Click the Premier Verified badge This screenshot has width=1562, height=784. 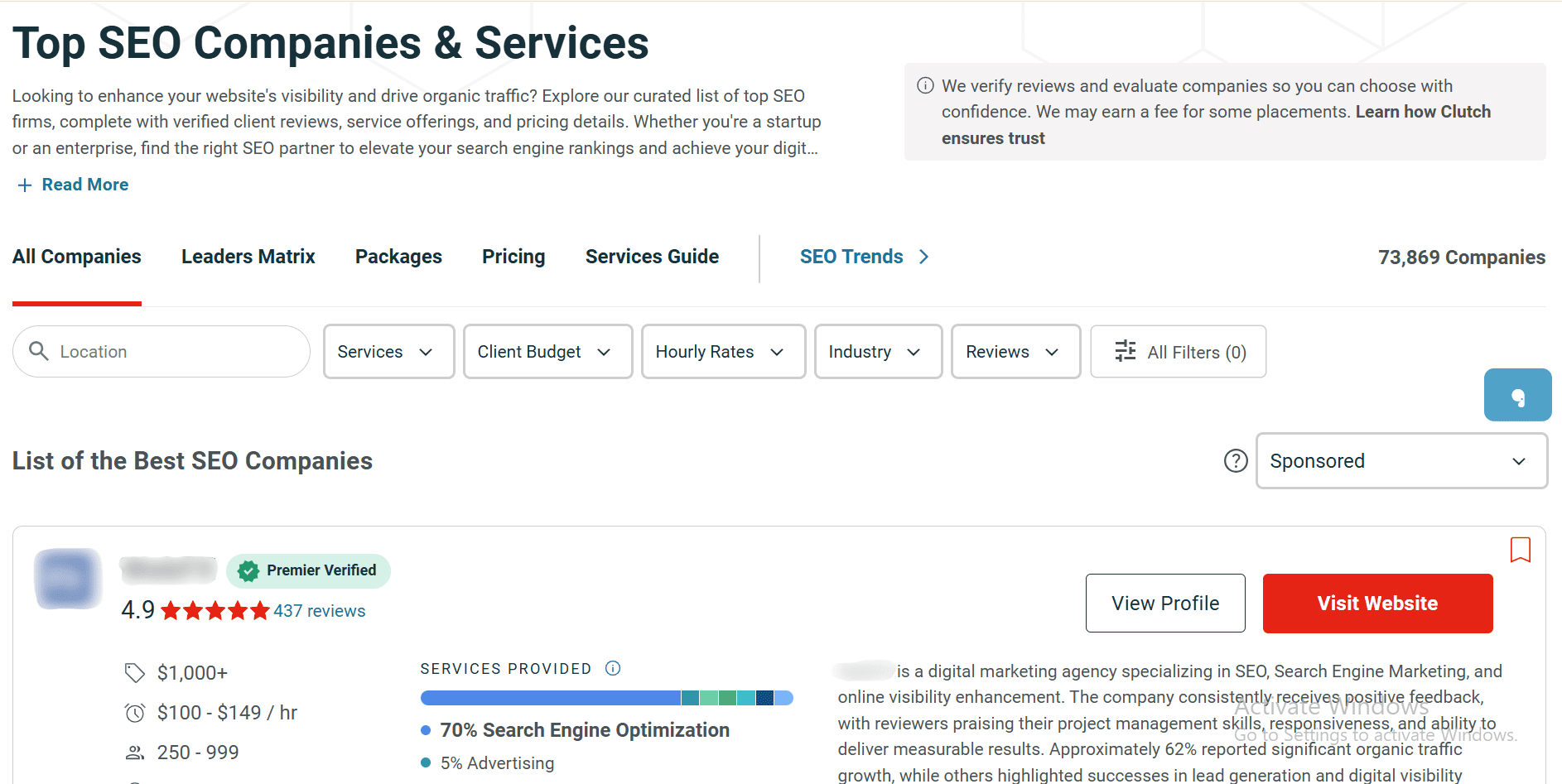[308, 570]
